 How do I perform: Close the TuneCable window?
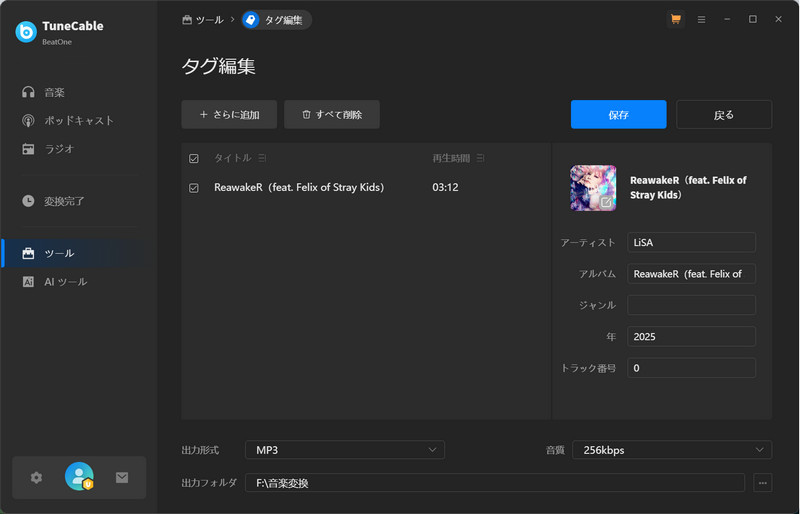tap(778, 19)
